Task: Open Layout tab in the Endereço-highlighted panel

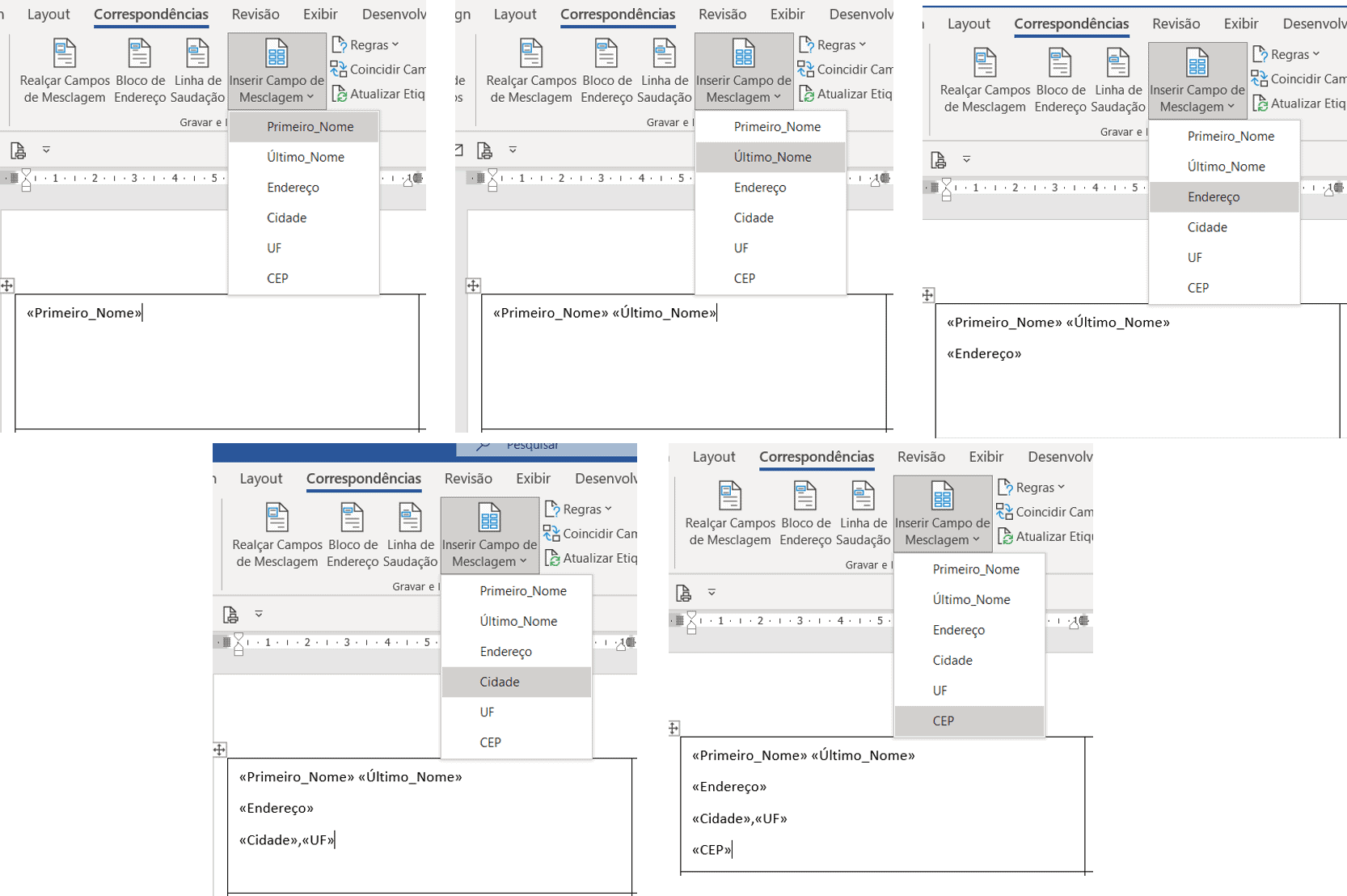Action: (x=969, y=24)
